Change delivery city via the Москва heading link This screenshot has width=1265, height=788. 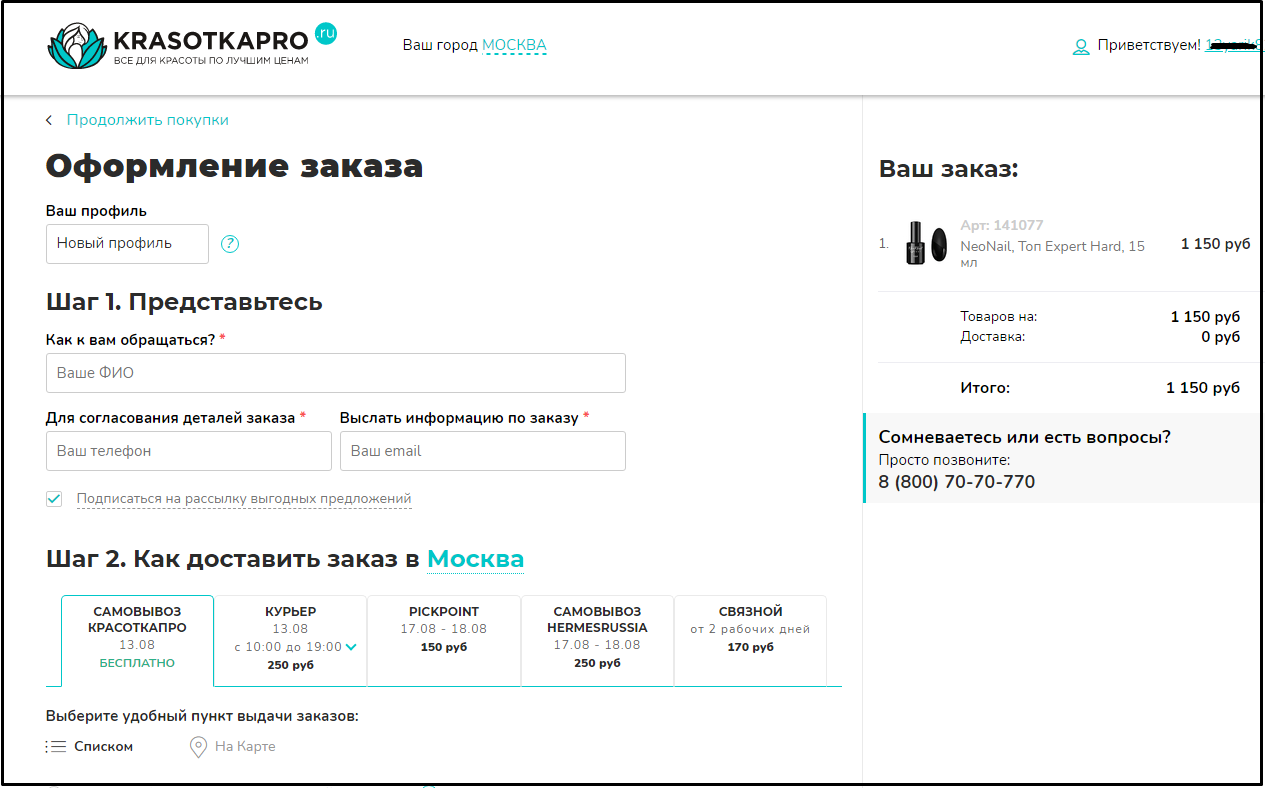(475, 559)
